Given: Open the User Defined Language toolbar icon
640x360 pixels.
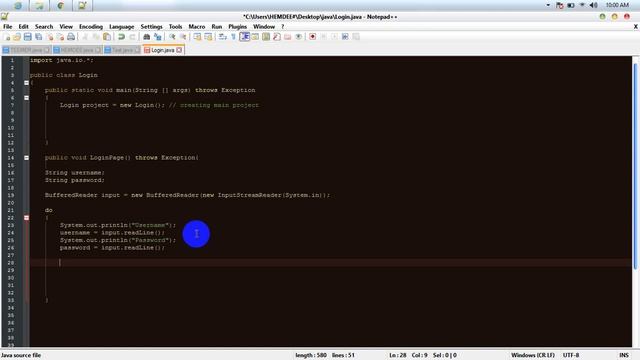Looking at the screenshot, I should (x=255, y=37).
